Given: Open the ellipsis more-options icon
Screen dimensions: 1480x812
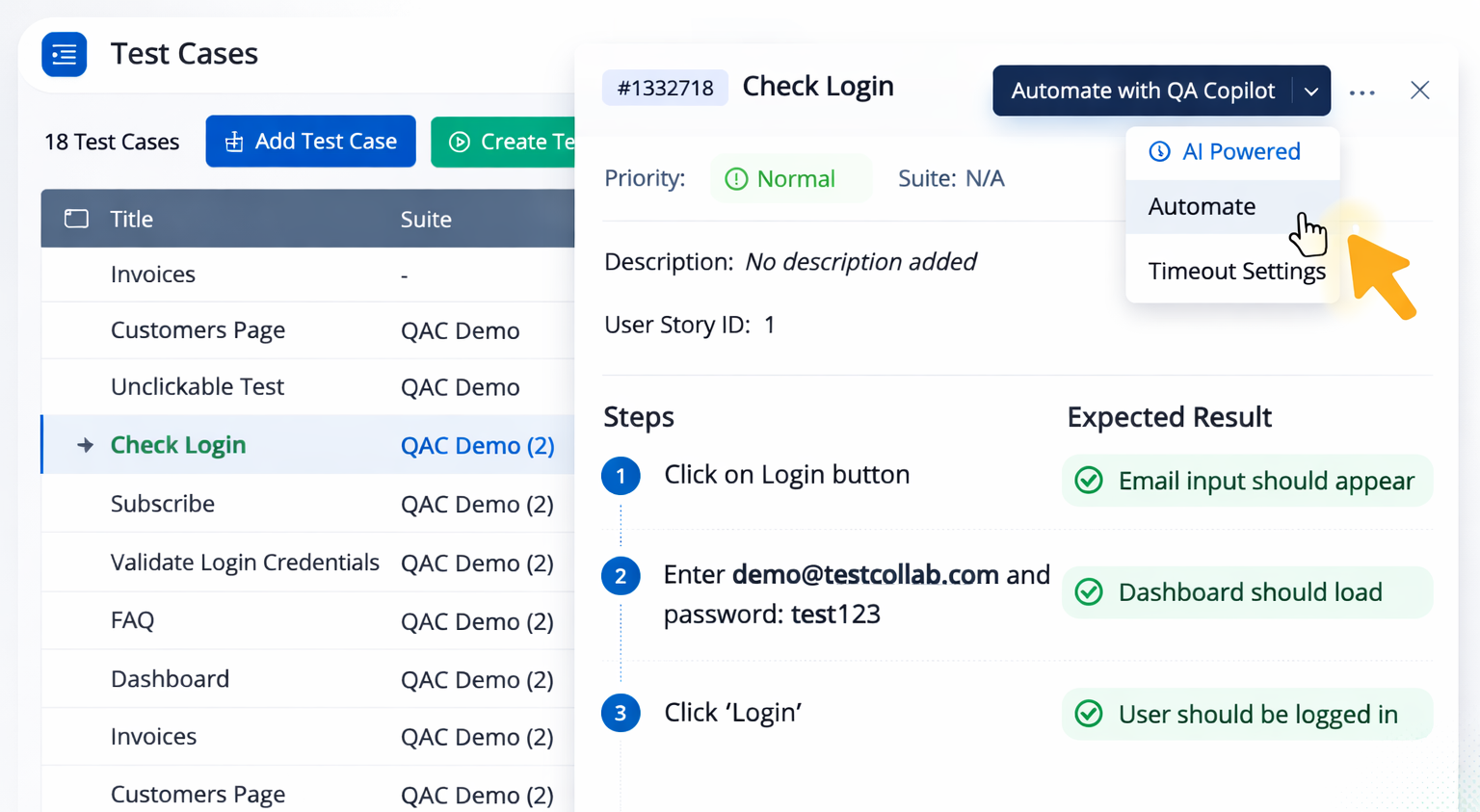Looking at the screenshot, I should click(1361, 91).
